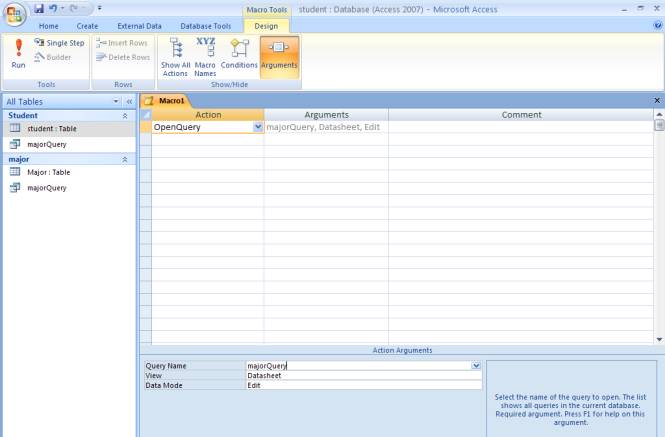Click the Arguments column header

click(x=326, y=115)
